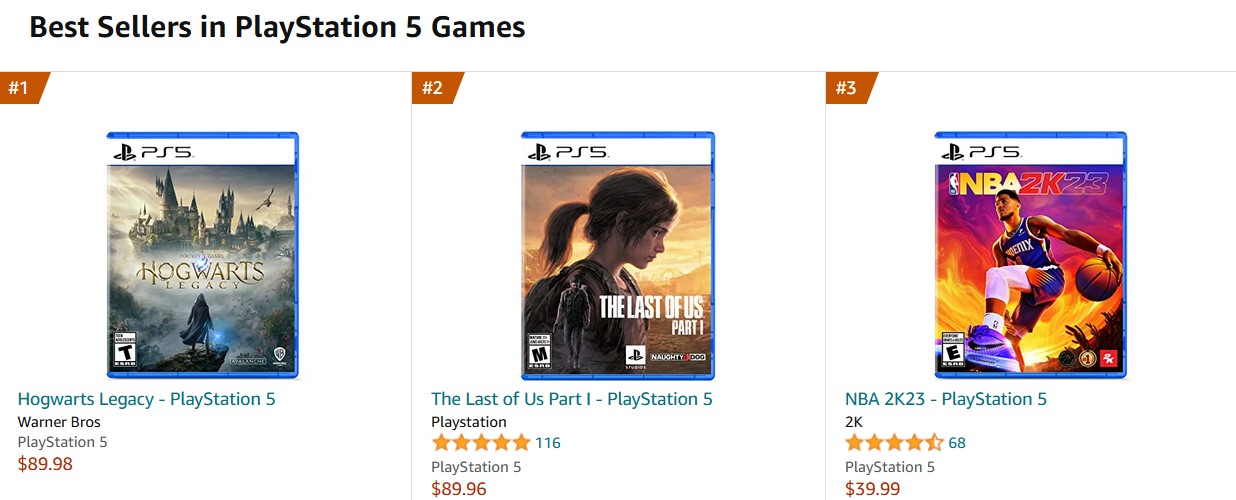The image size is (1236, 500).
Task: Click the #2 bestseller rank badge
Action: click(432, 88)
